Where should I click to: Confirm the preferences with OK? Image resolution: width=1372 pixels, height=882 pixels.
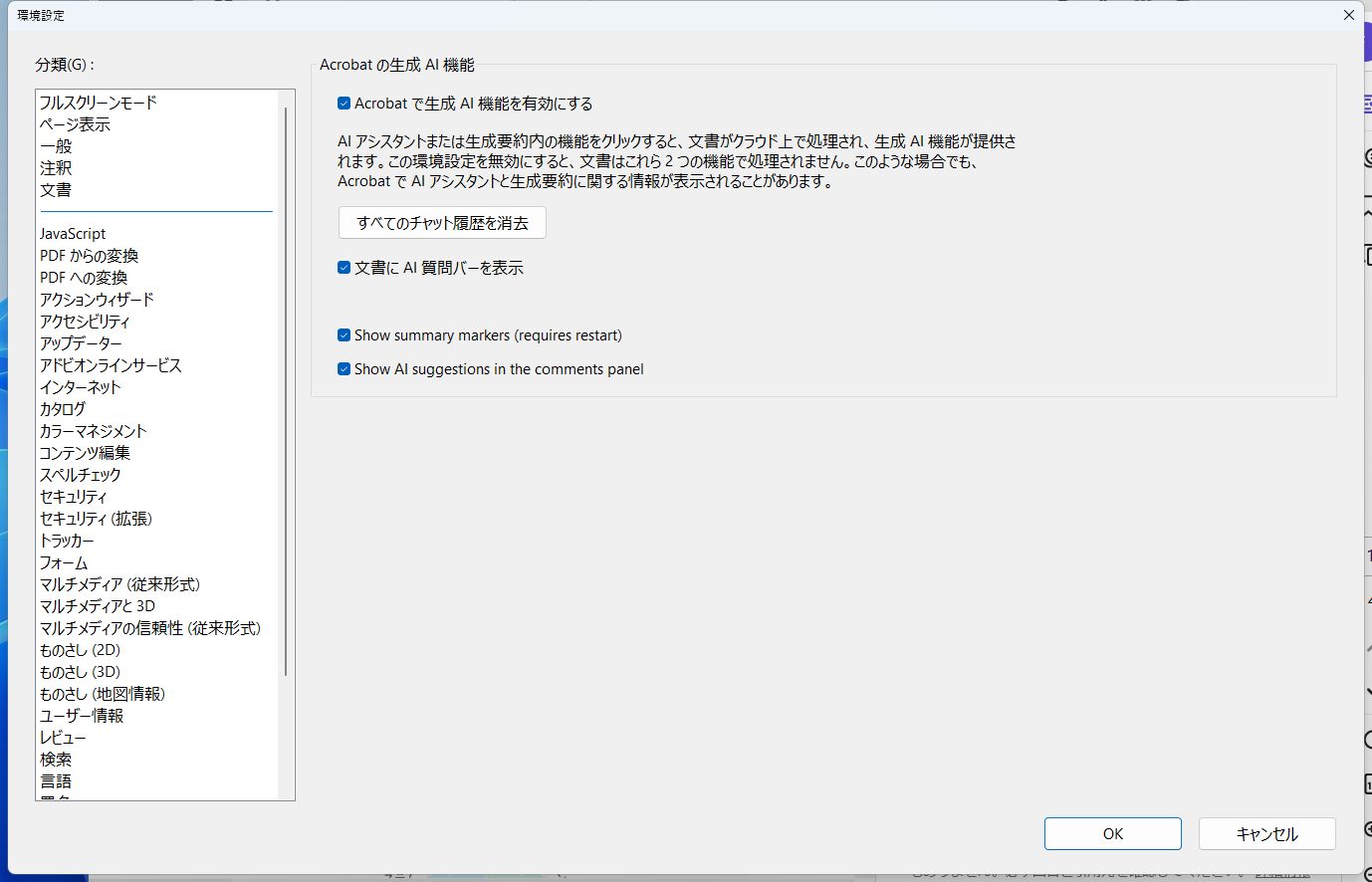[x=1112, y=834]
